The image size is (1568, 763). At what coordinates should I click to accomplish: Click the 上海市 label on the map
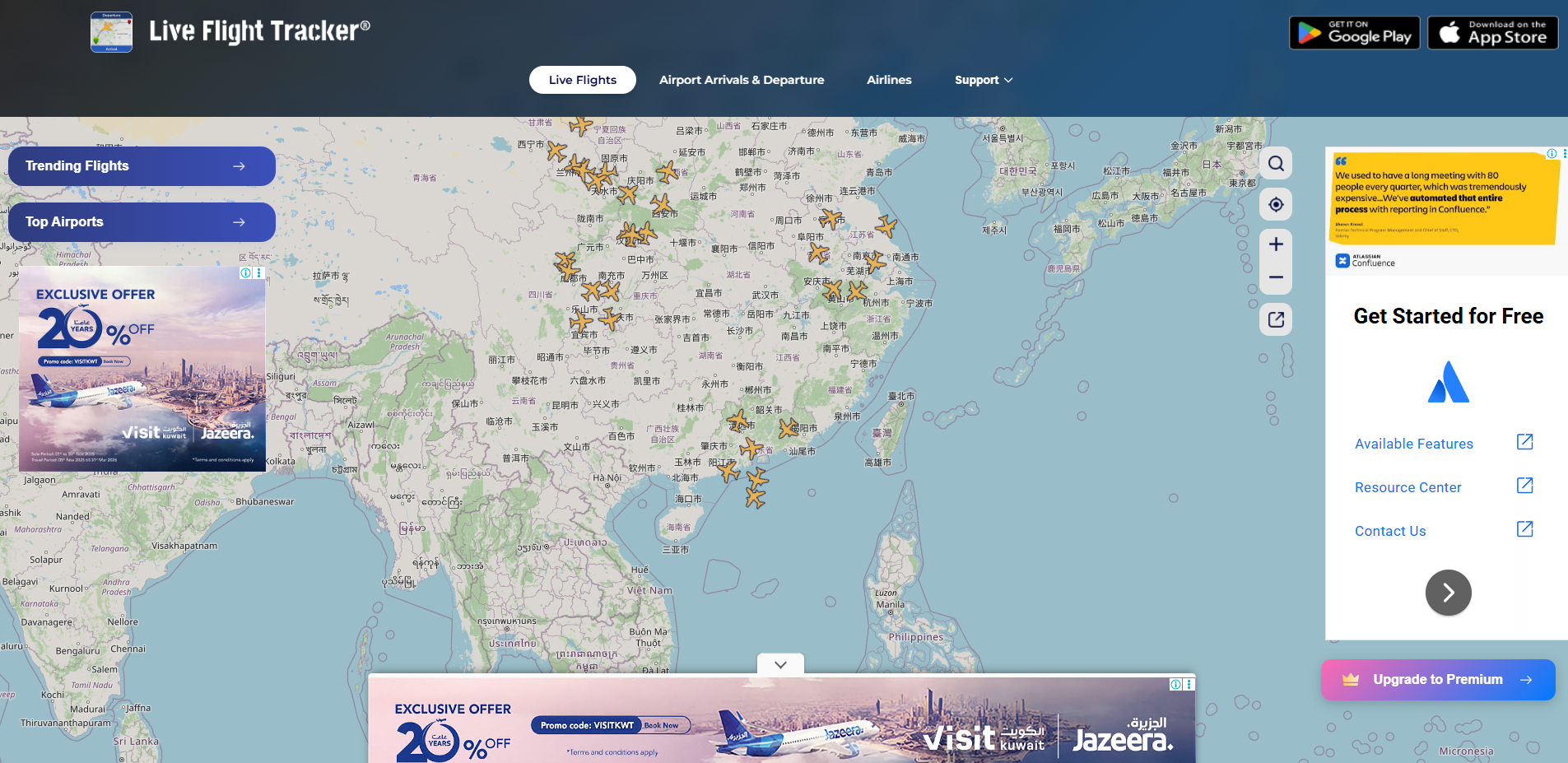[900, 281]
